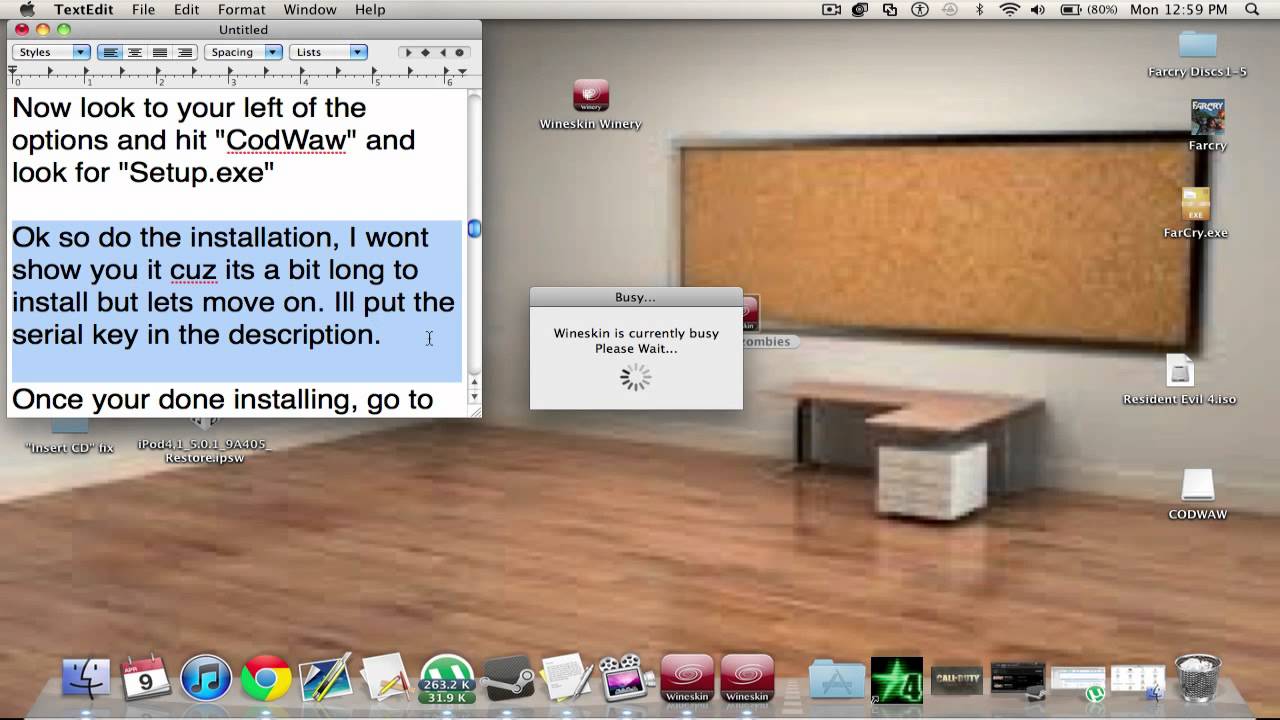The image size is (1280, 720).
Task: Click the Busy... dialog title bar
Action: tap(636, 297)
